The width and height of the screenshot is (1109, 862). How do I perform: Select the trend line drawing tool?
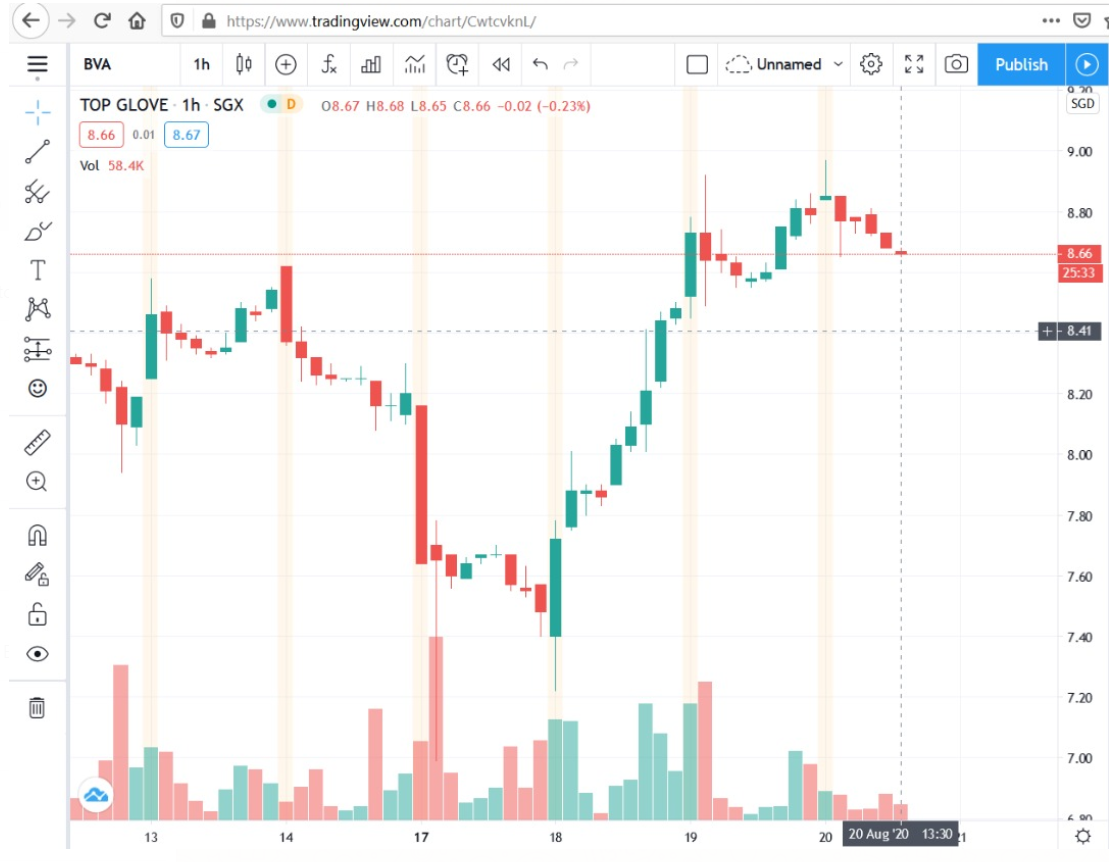point(37,152)
